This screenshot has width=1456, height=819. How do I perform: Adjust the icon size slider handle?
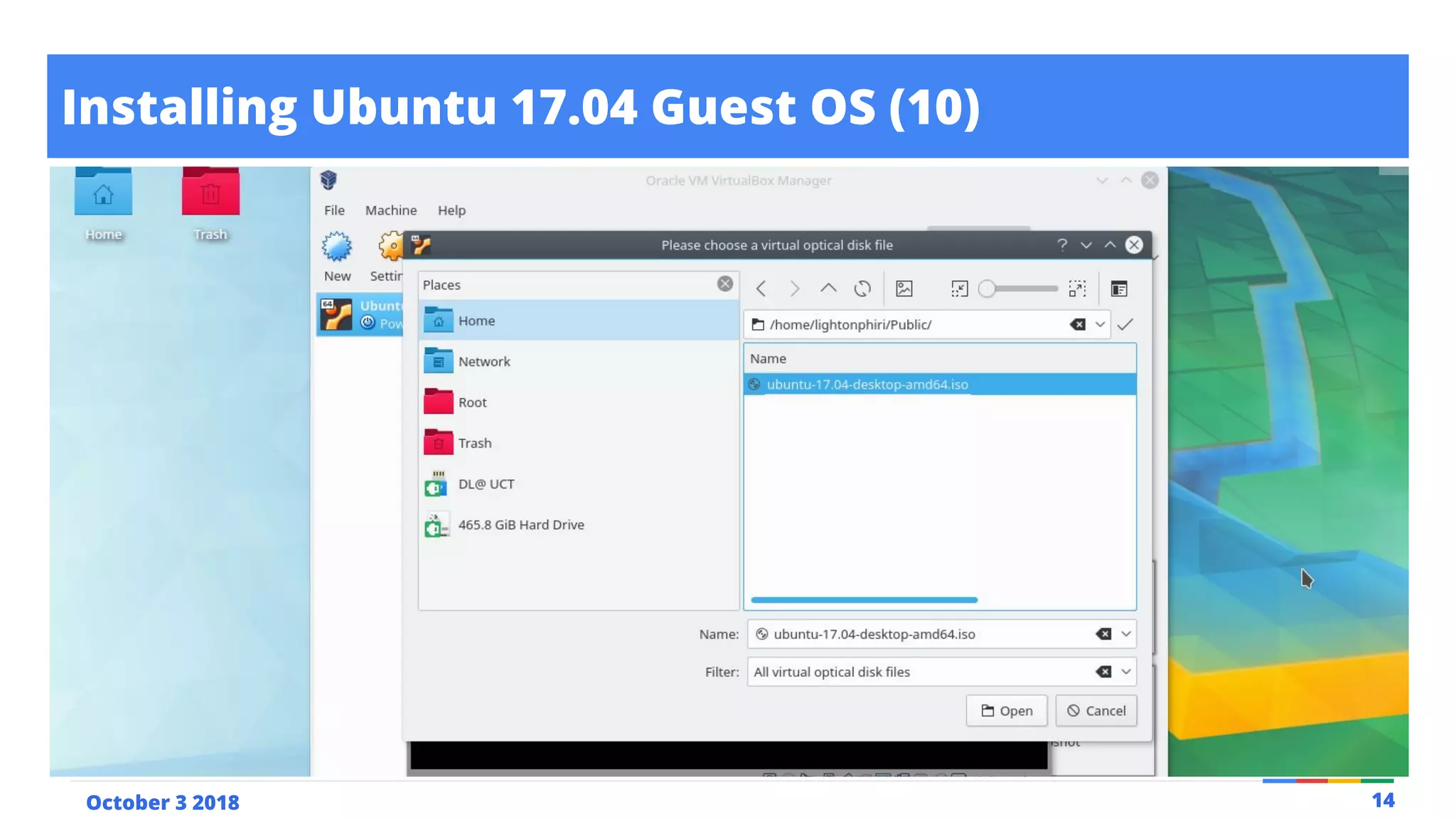pyautogui.click(x=987, y=289)
